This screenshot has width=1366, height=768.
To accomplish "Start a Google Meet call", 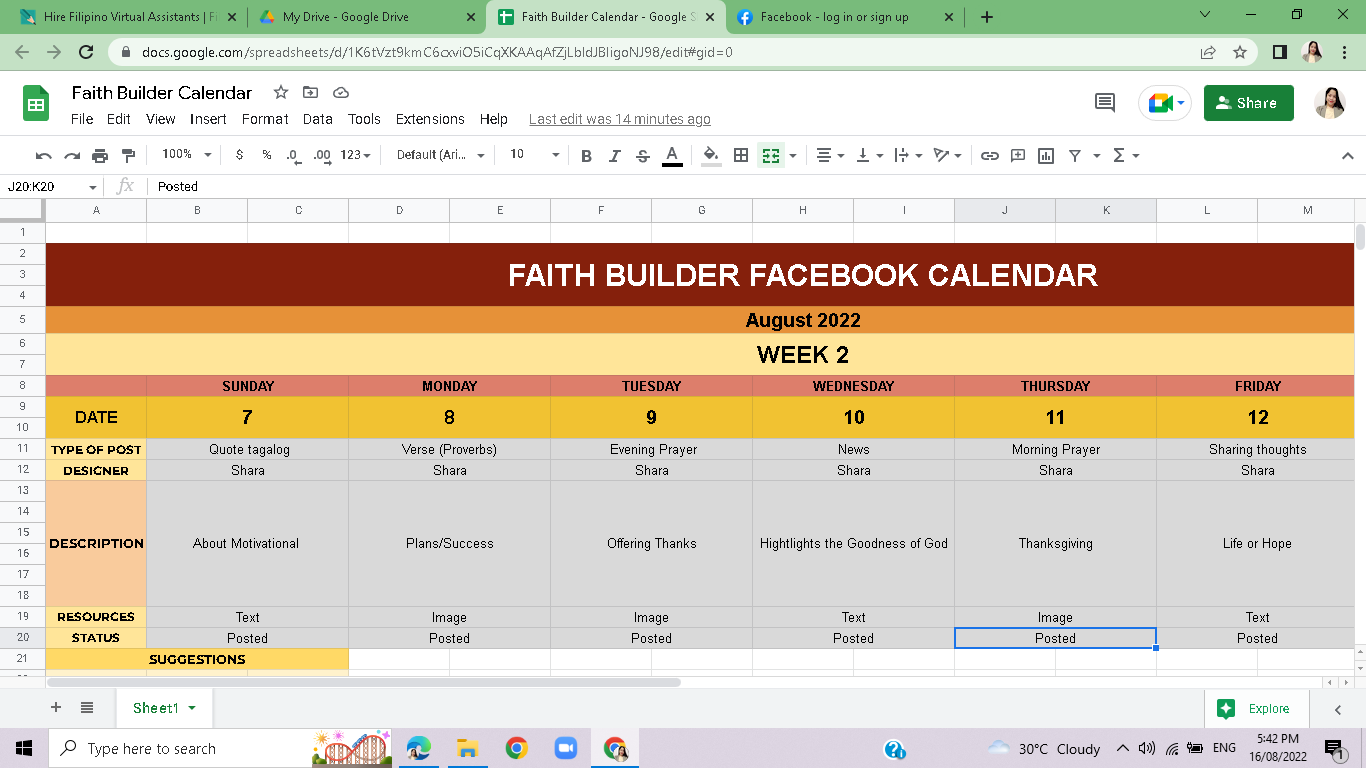I will pyautogui.click(x=1165, y=103).
